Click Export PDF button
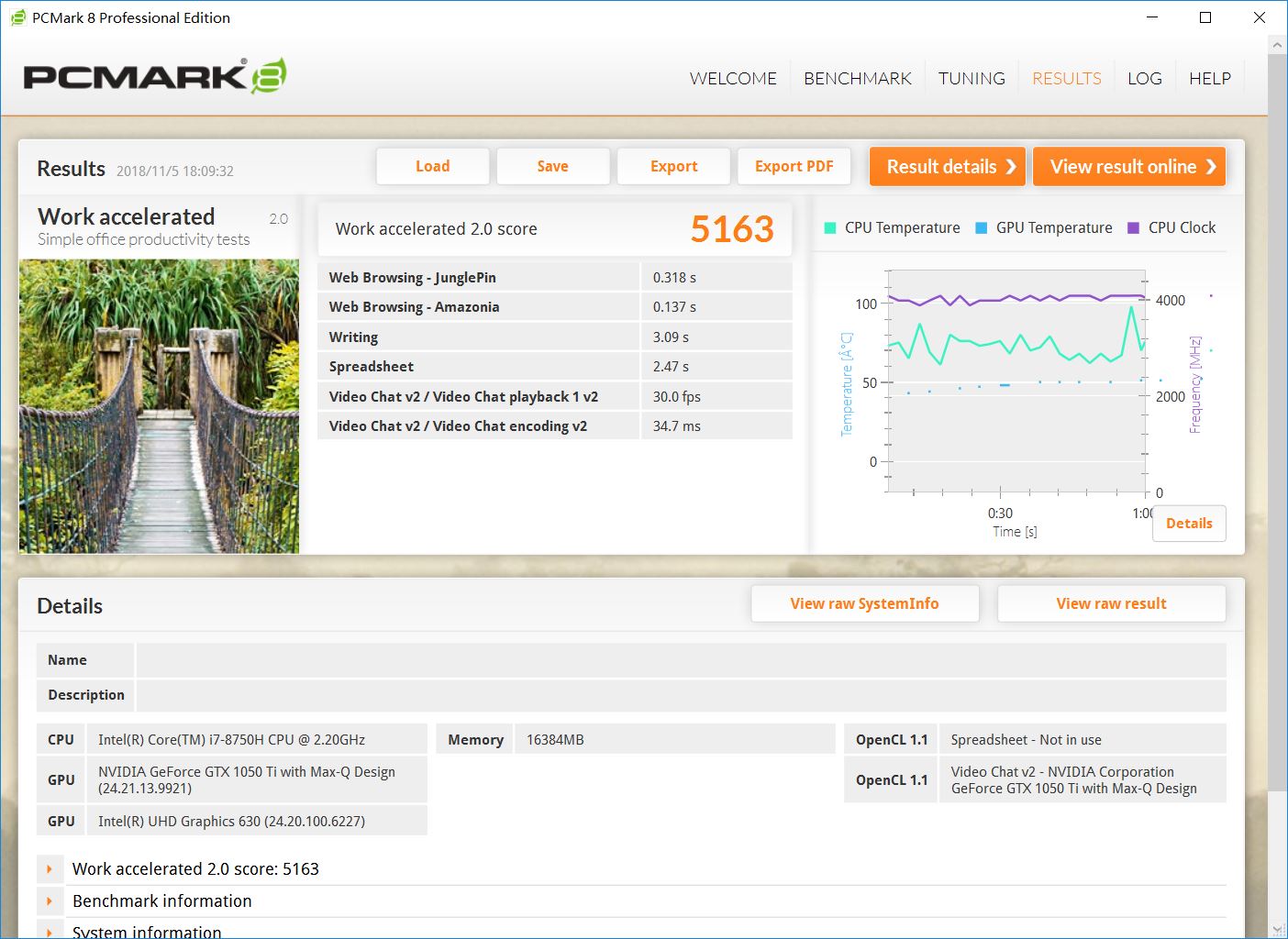Image resolution: width=1288 pixels, height=939 pixels. [x=794, y=166]
